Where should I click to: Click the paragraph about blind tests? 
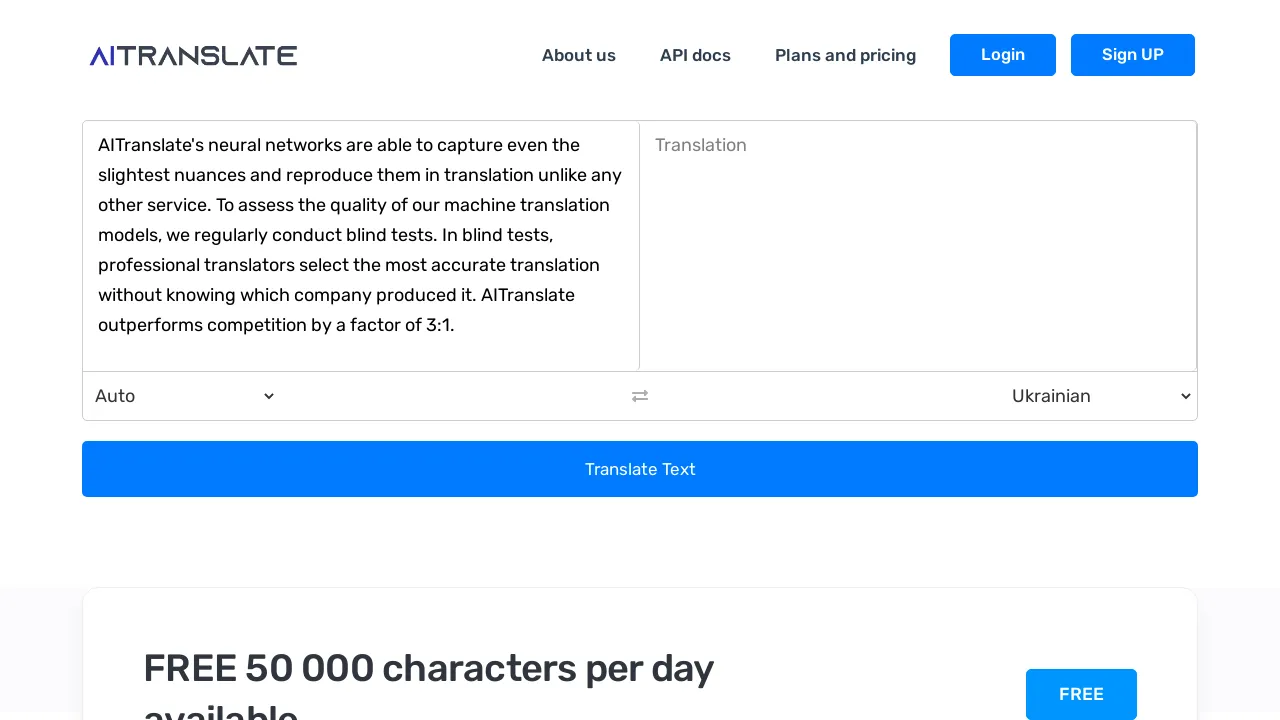coord(360,235)
